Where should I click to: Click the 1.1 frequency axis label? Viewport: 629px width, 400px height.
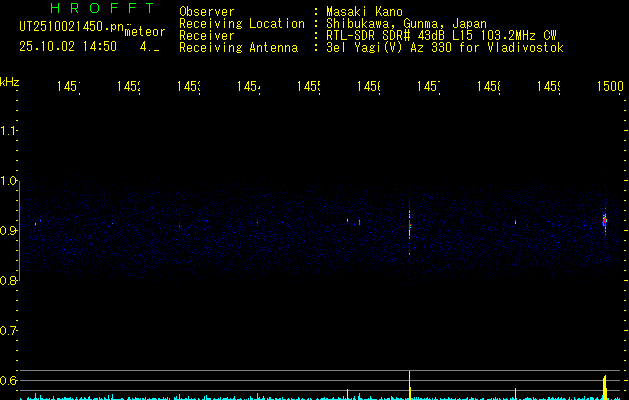8,130
